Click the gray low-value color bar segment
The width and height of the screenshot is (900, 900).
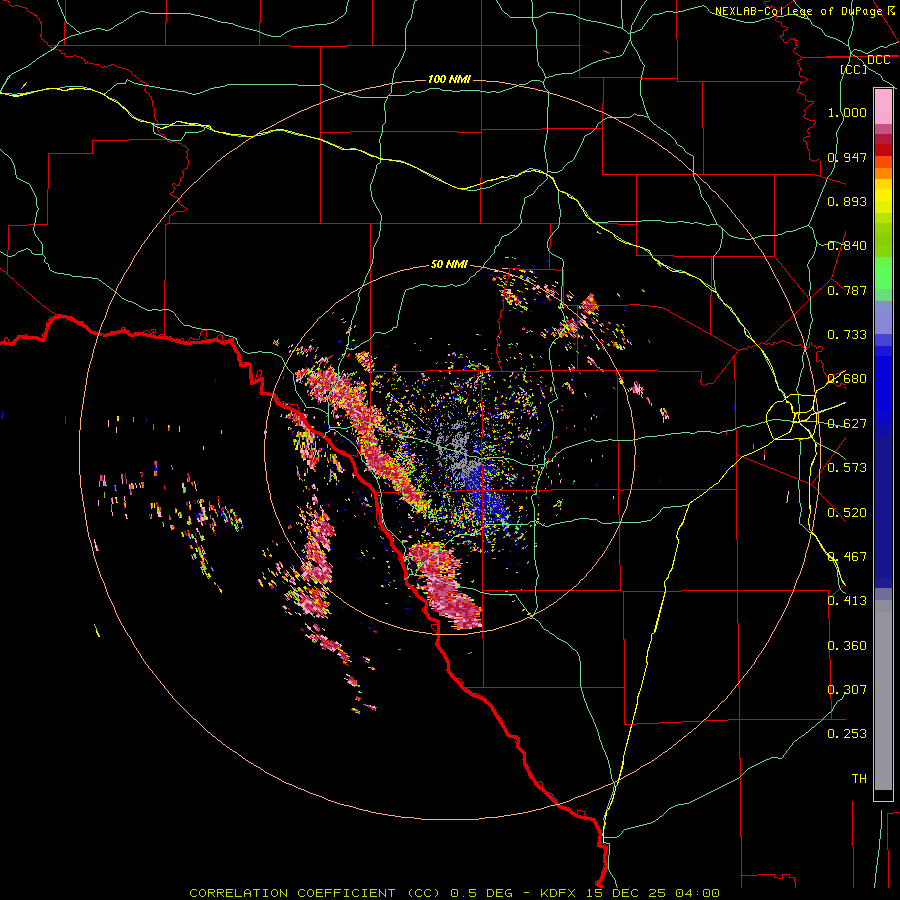[x=883, y=695]
